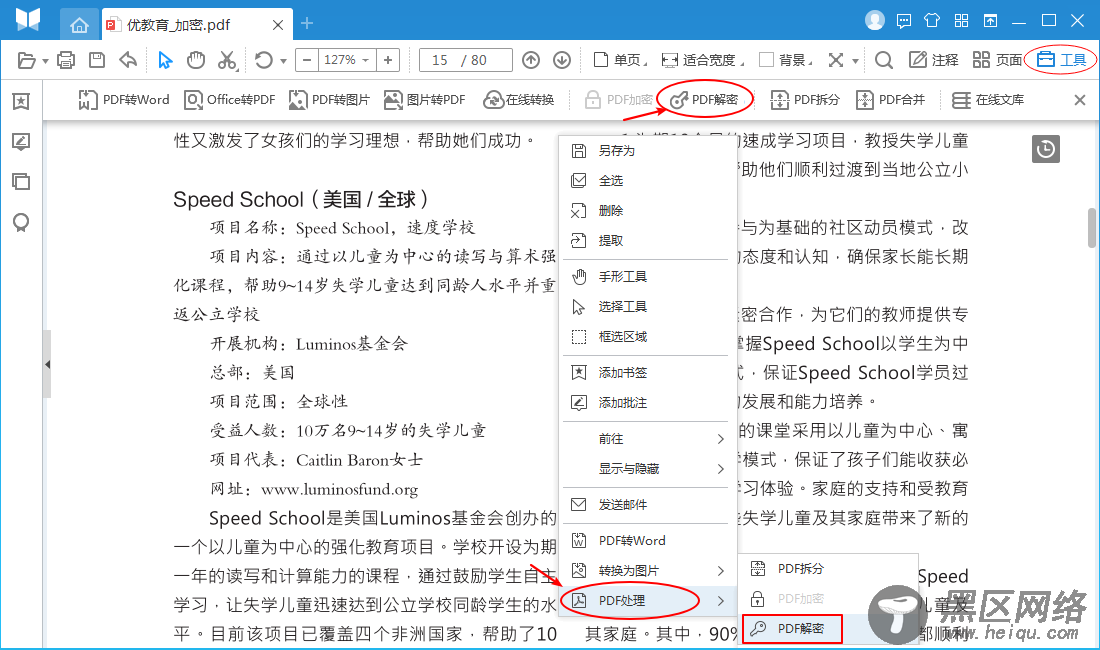Open the 127% zoom level dropdown
Viewport: 1100px width, 650px height.
click(347, 60)
